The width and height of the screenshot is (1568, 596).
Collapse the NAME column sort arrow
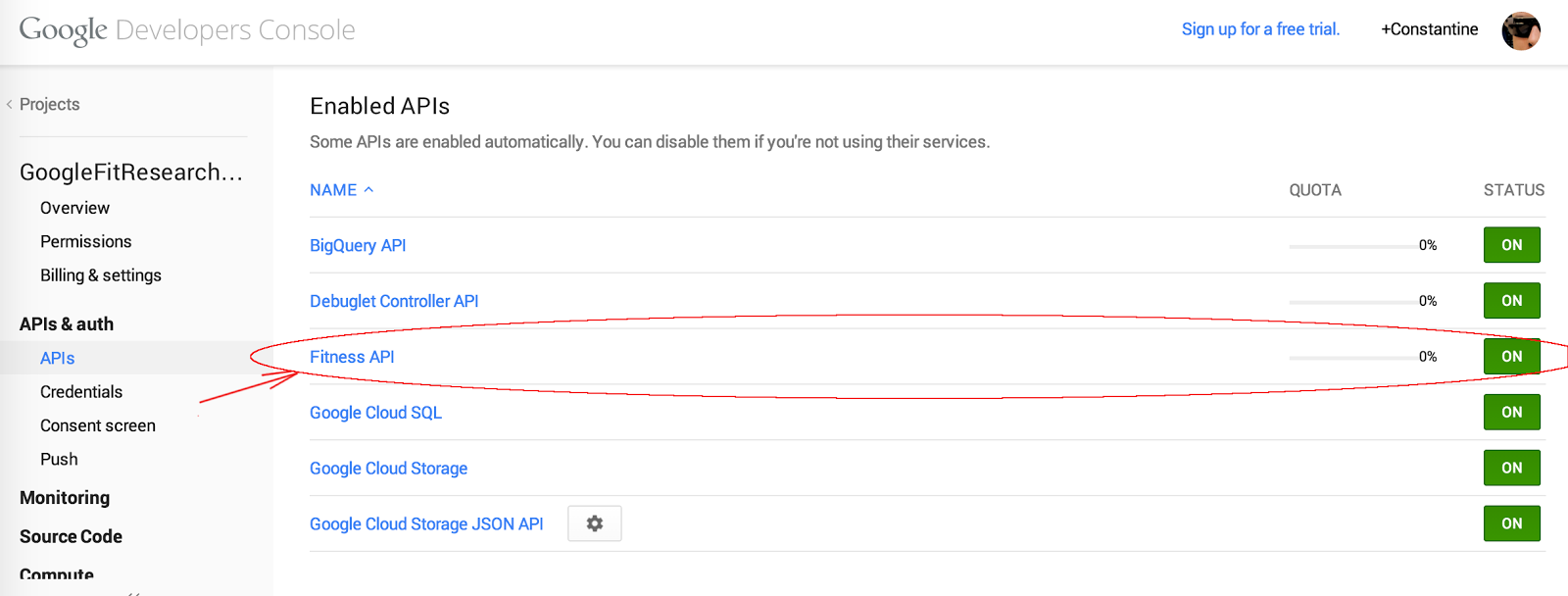368,188
